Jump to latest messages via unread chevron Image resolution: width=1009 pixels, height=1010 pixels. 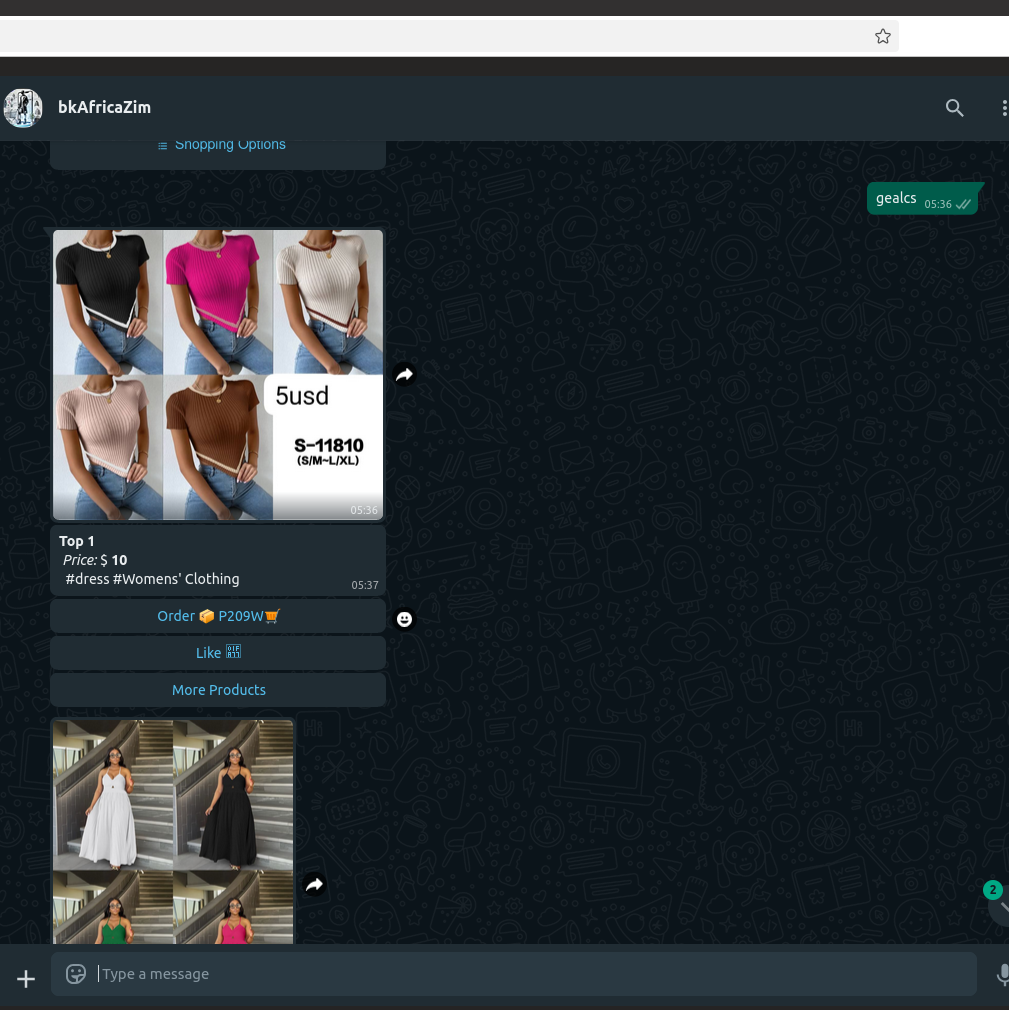pos(999,906)
